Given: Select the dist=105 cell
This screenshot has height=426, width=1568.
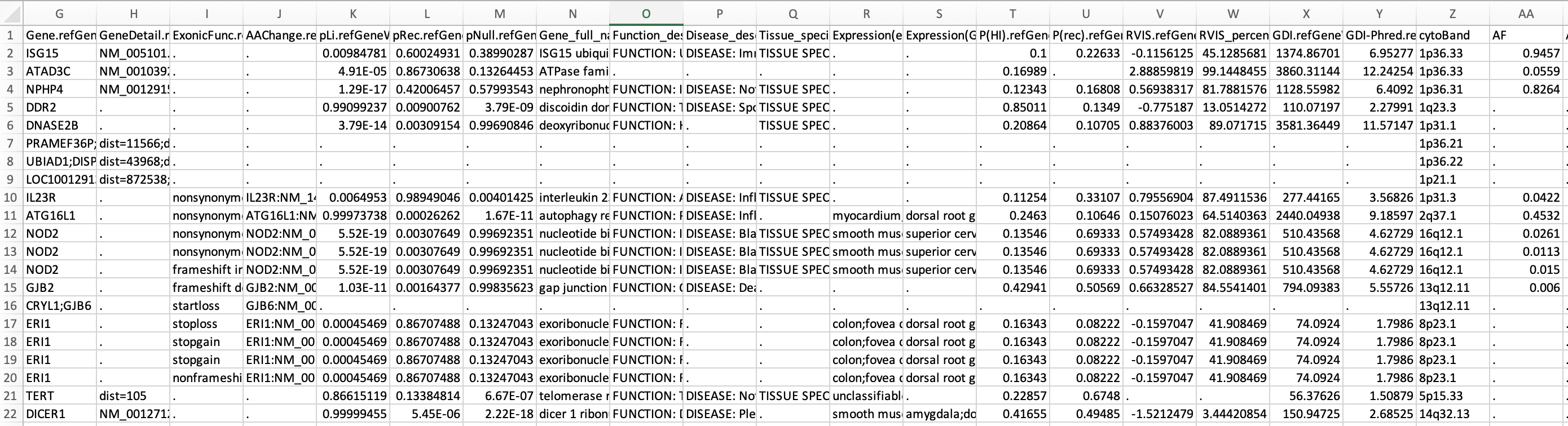Looking at the screenshot, I should 133,396.
